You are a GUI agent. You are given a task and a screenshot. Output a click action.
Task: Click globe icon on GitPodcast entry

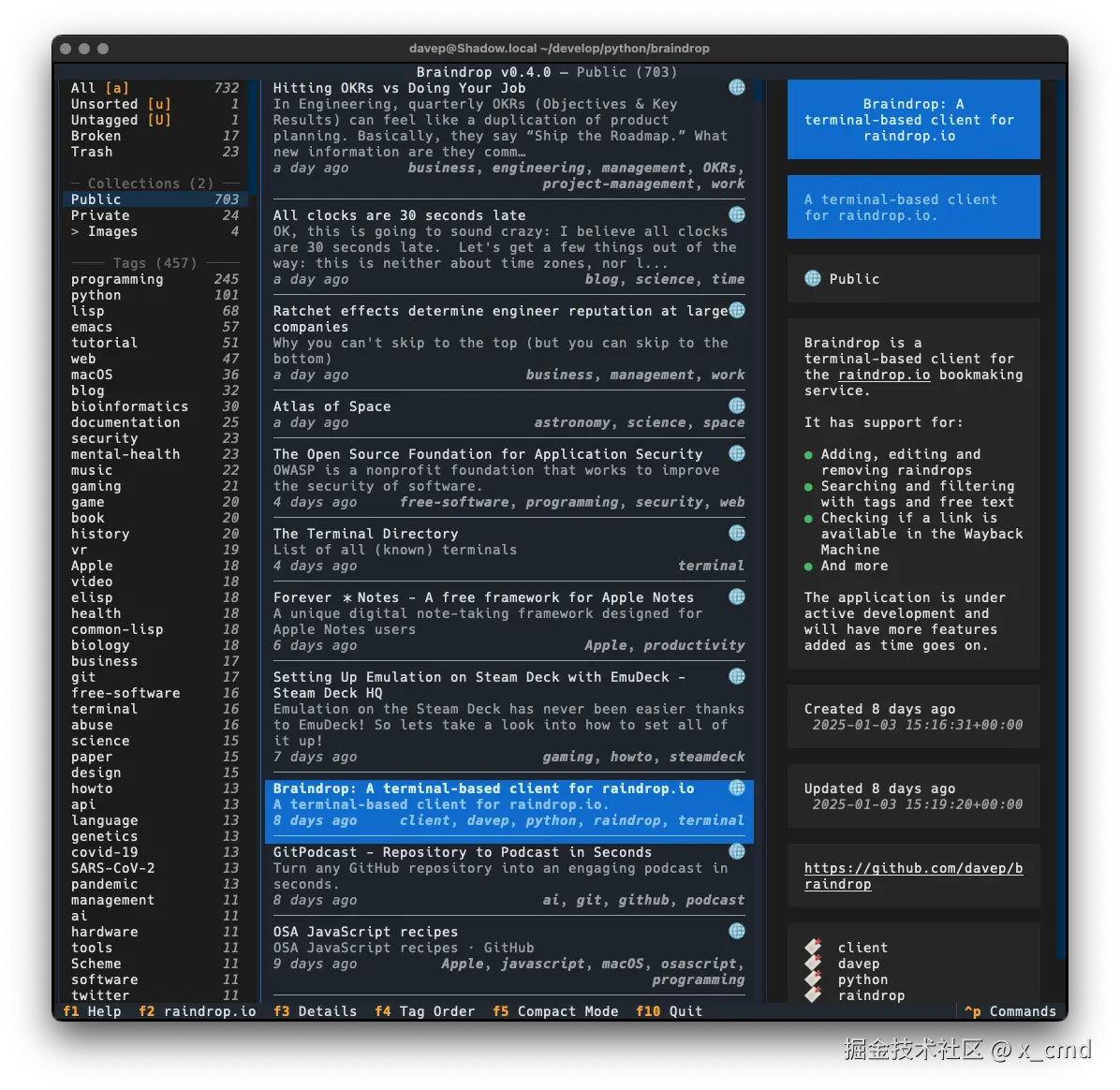736,851
